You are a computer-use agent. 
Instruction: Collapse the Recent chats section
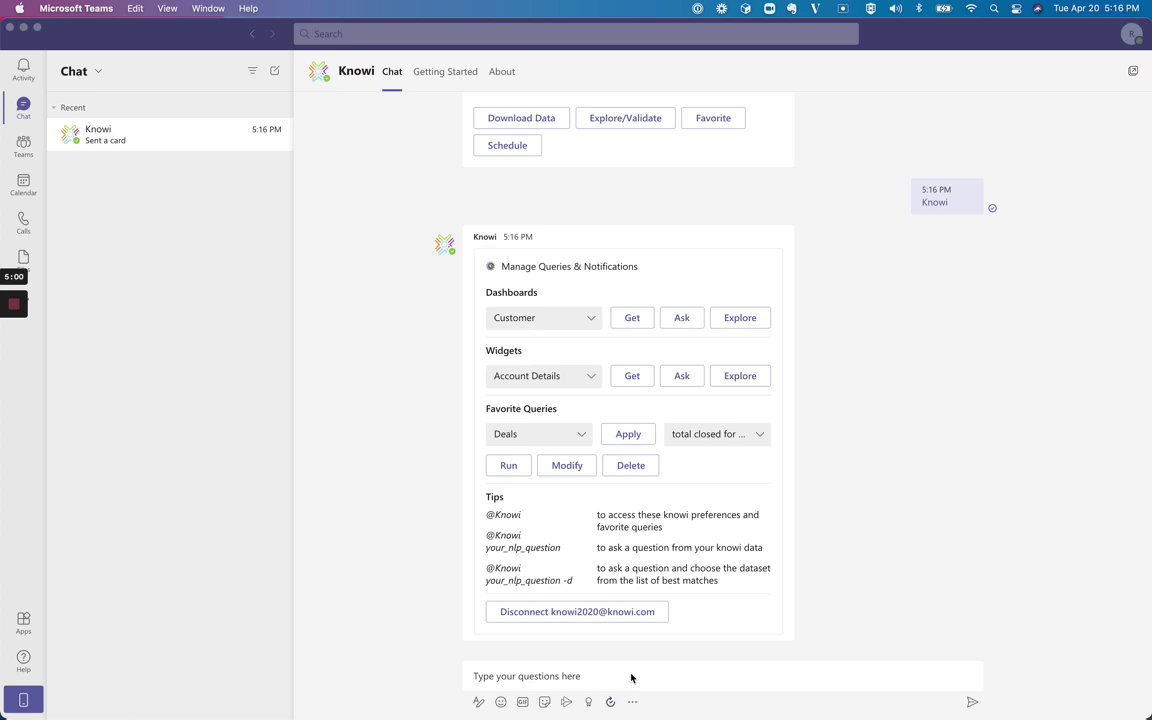point(54,107)
